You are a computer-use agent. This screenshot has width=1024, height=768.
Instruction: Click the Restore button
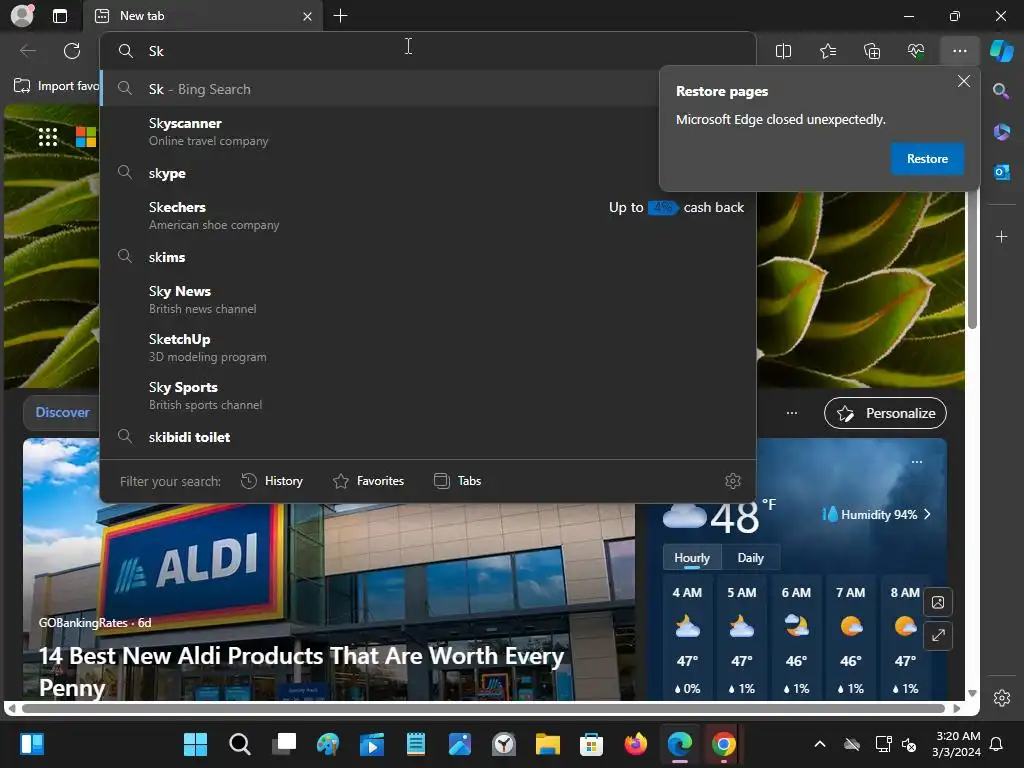coord(927,159)
